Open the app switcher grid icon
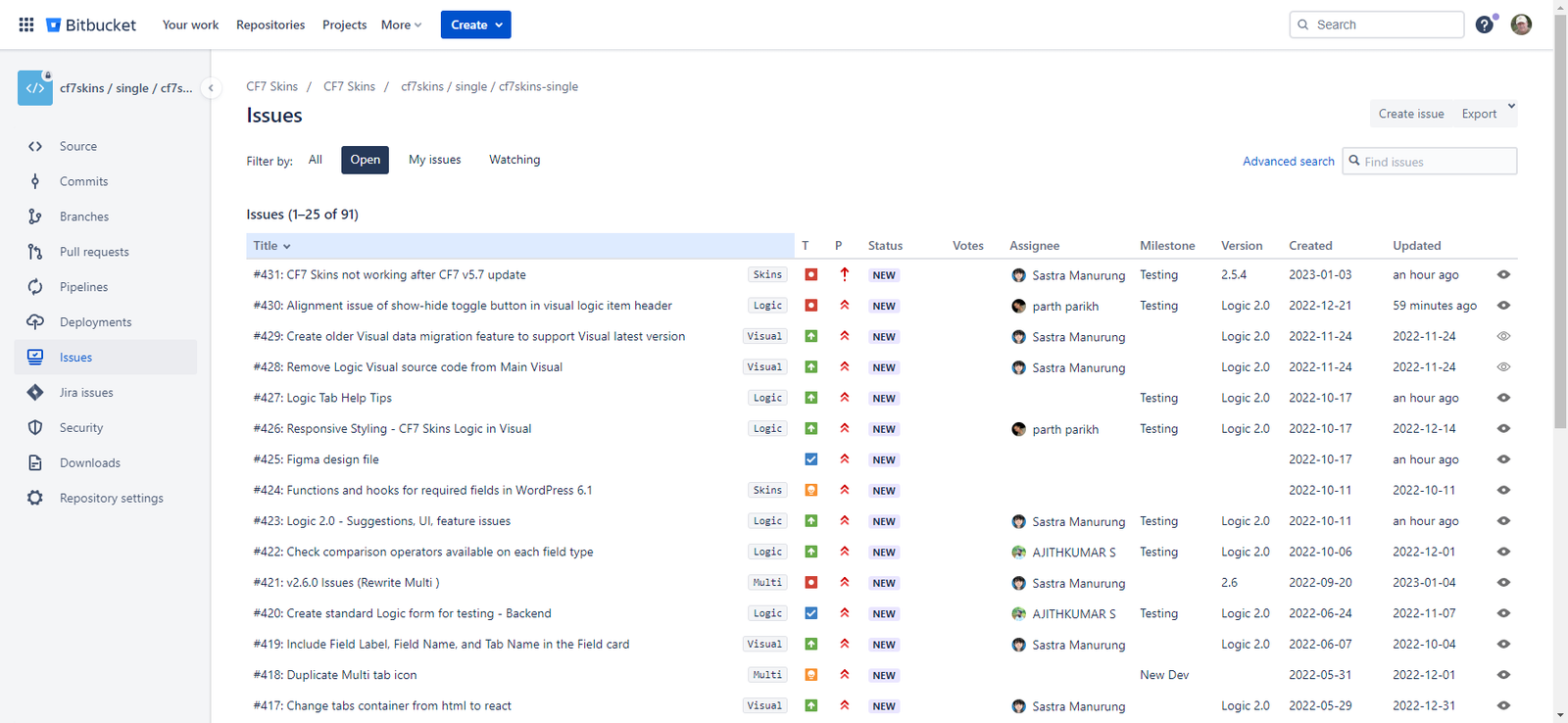Image resolution: width=1568 pixels, height=723 pixels. click(x=26, y=24)
